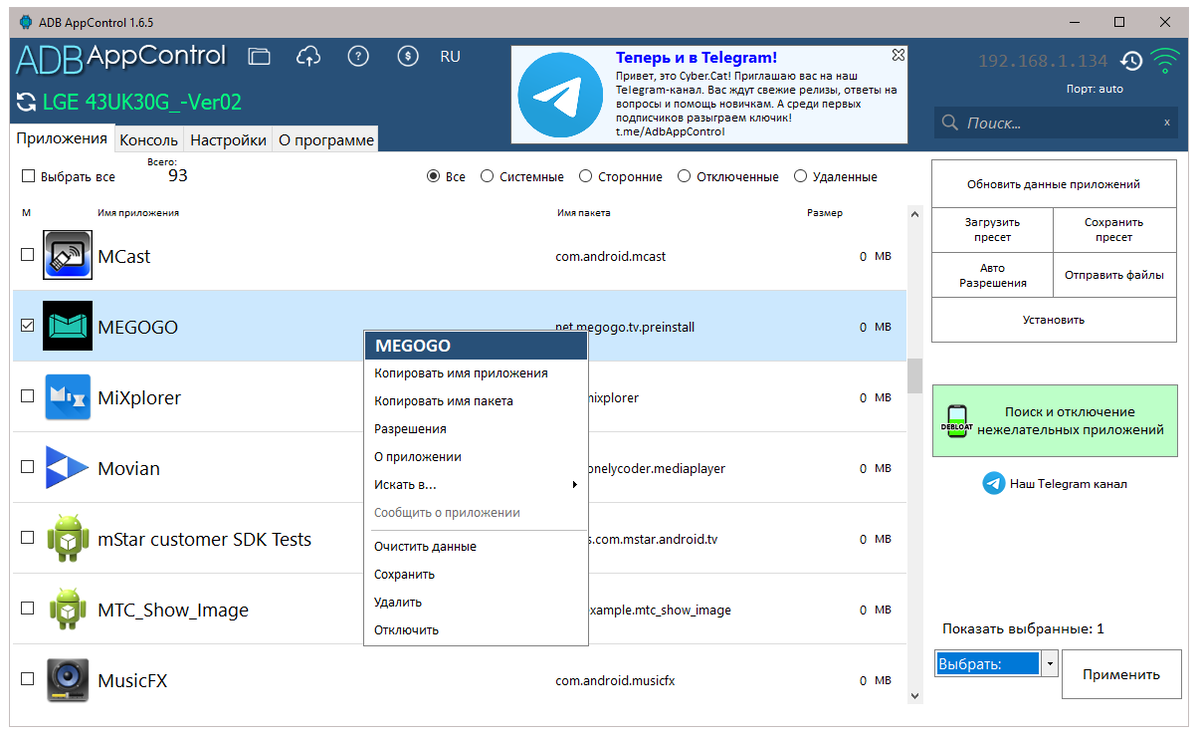
Task: Select the Сторонние radio filter
Action: click(x=585, y=176)
